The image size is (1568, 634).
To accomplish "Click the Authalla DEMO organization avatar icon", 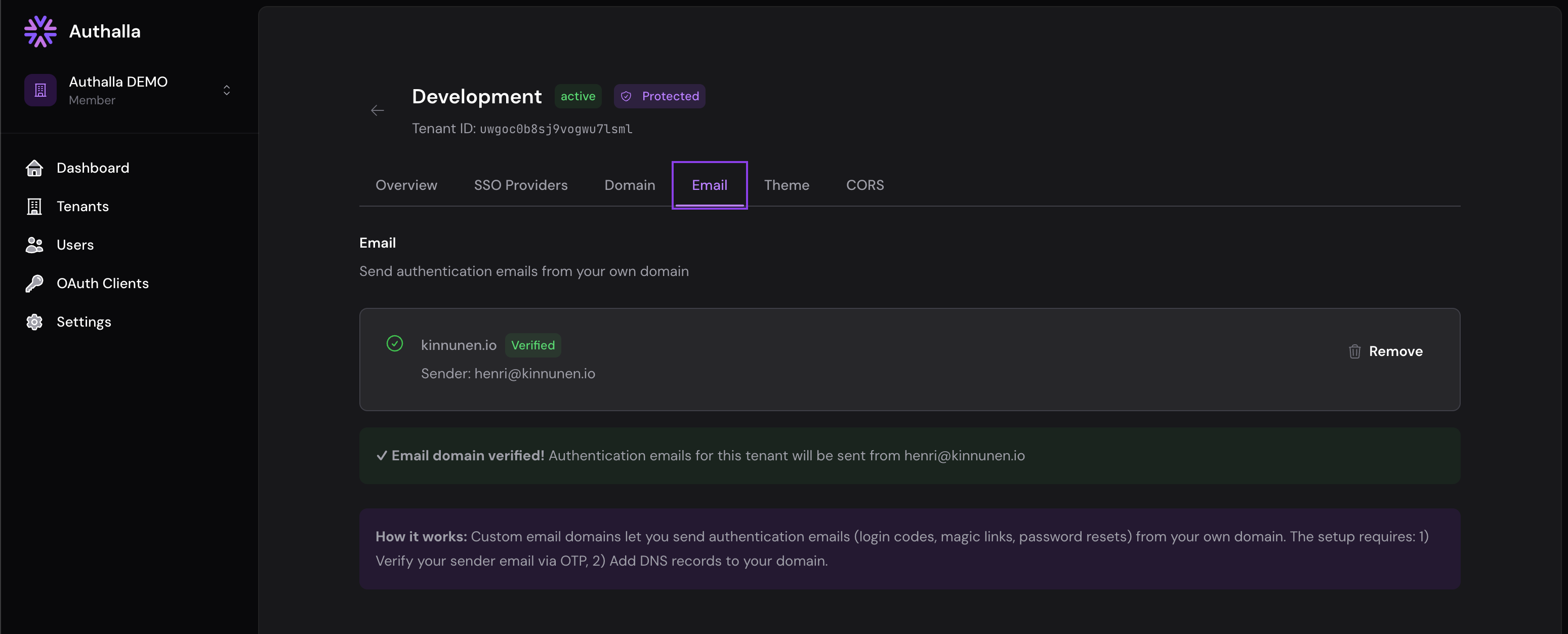I will point(40,90).
